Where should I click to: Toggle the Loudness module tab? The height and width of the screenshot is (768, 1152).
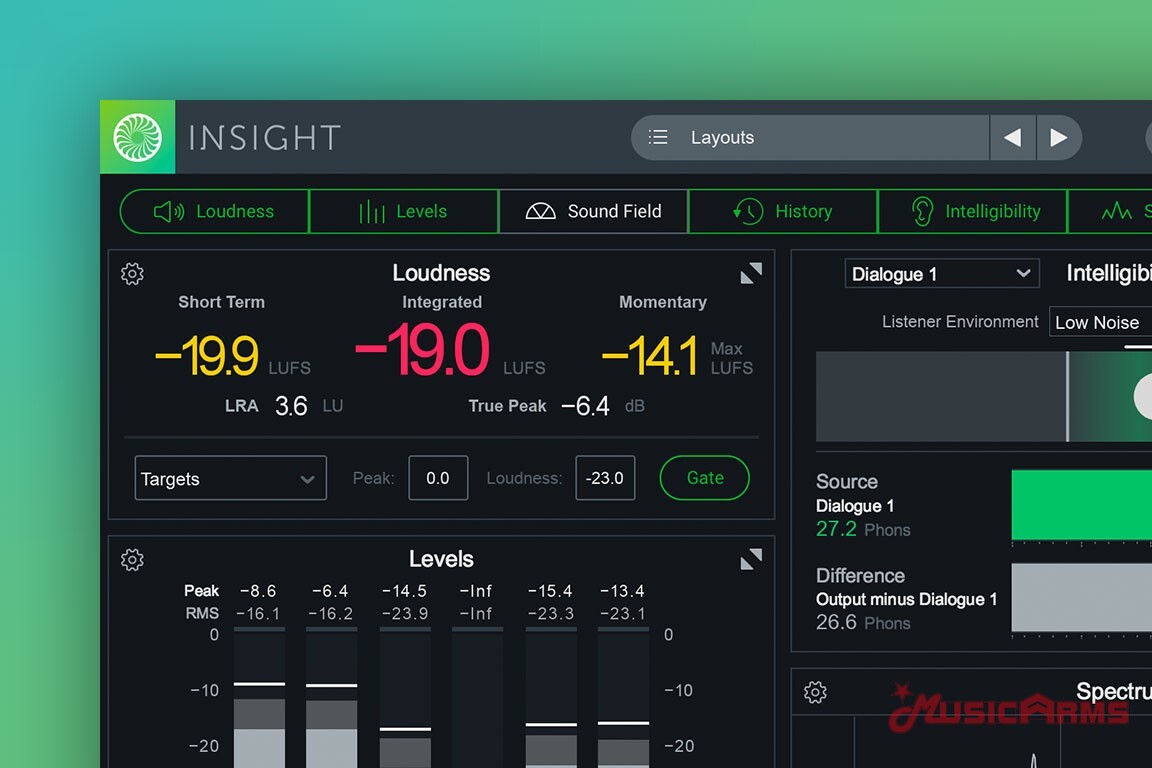point(214,212)
